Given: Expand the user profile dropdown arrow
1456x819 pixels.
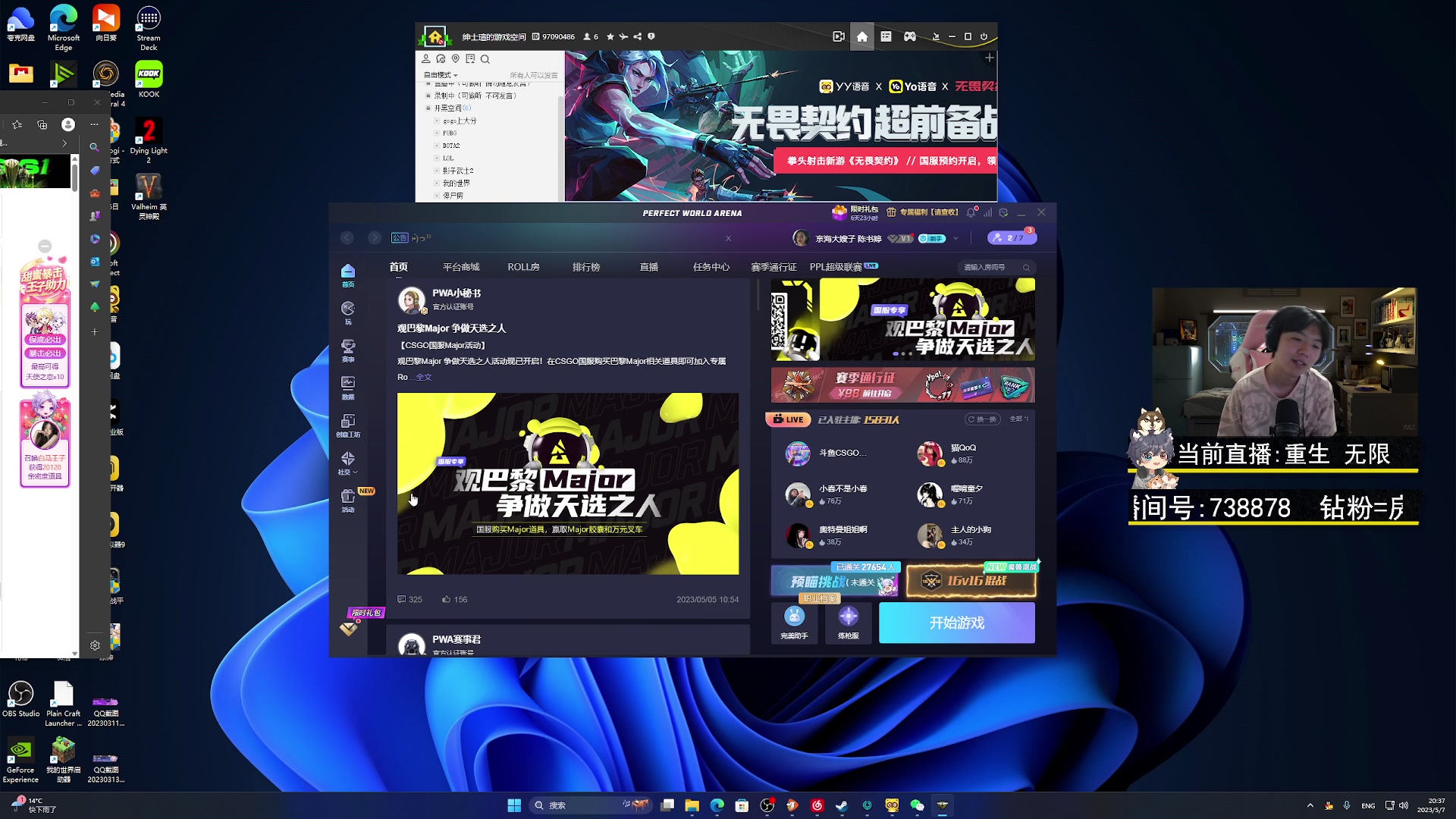Looking at the screenshot, I should pos(955,238).
